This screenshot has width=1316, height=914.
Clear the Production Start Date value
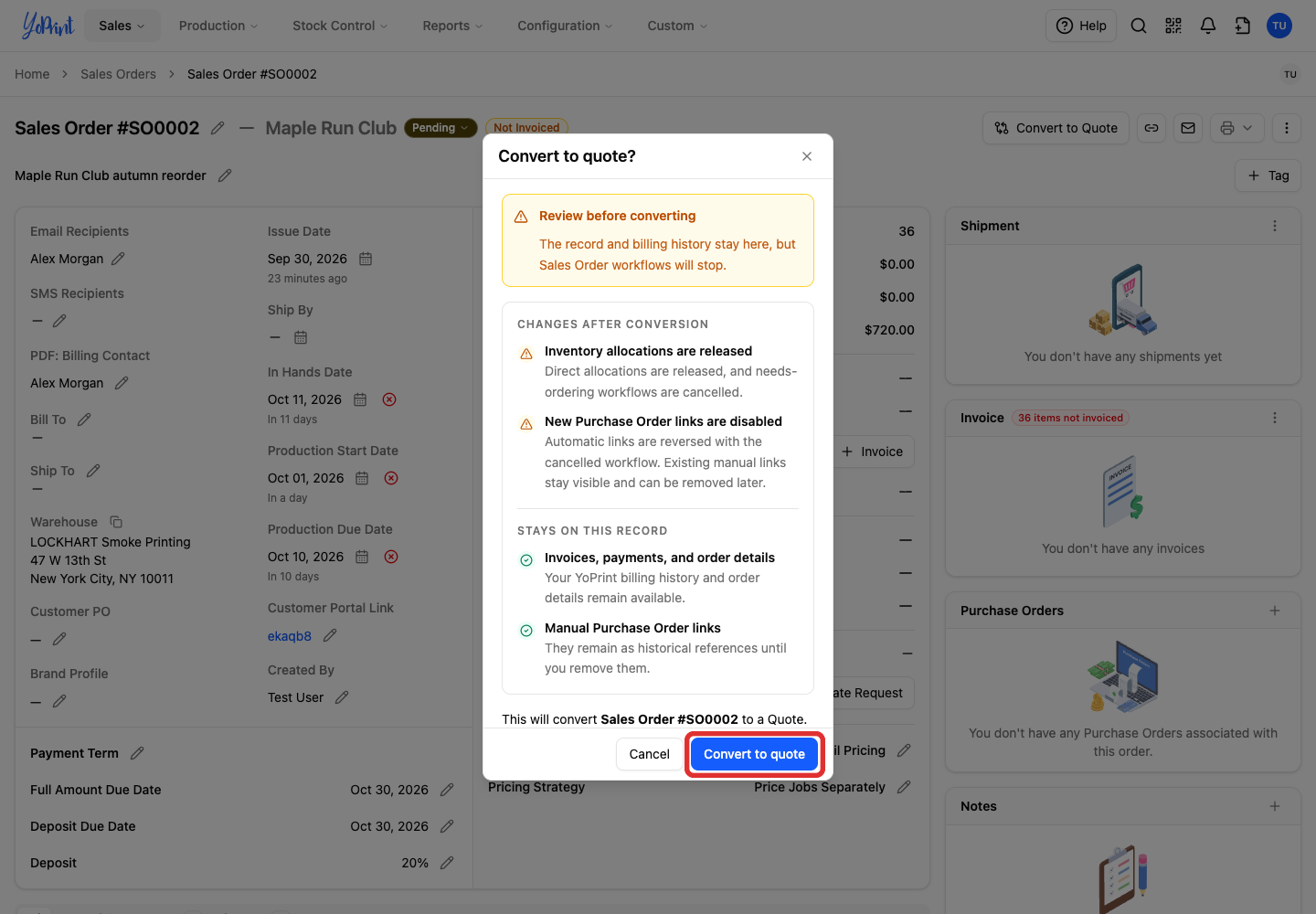tap(391, 478)
